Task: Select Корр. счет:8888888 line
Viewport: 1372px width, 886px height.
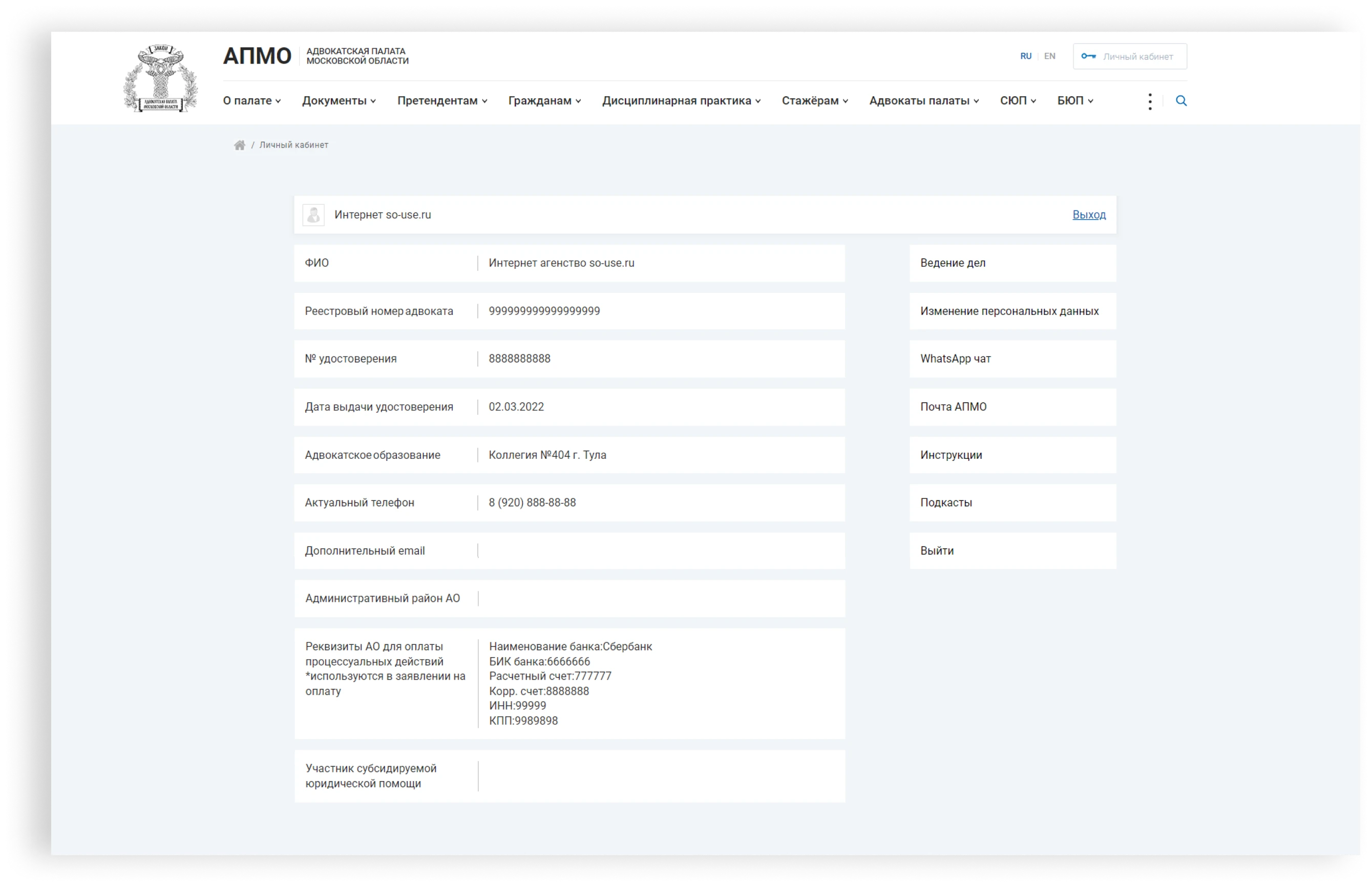Action: tap(539, 691)
